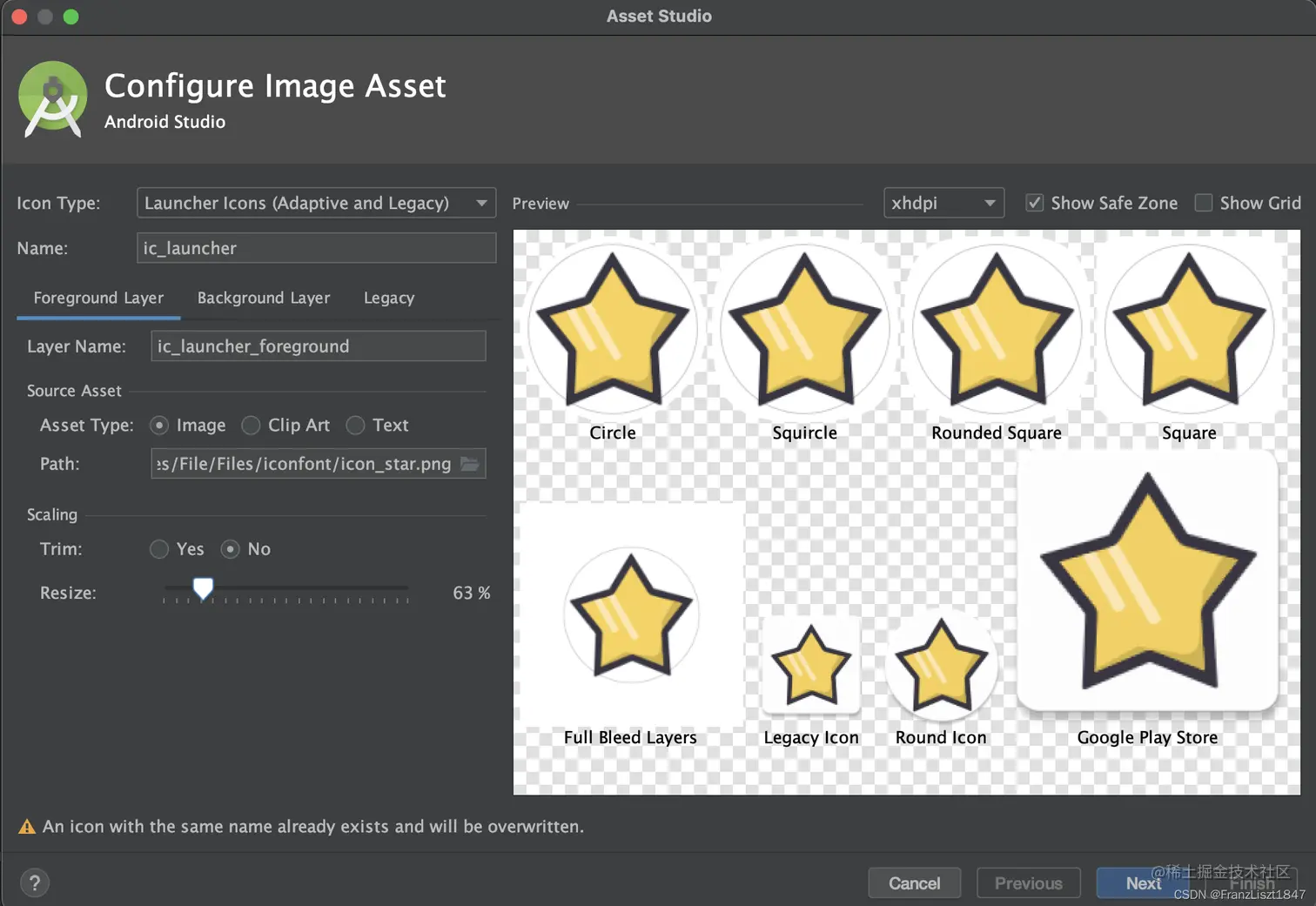Click the Preview section label
The height and width of the screenshot is (906, 1316).
(540, 203)
